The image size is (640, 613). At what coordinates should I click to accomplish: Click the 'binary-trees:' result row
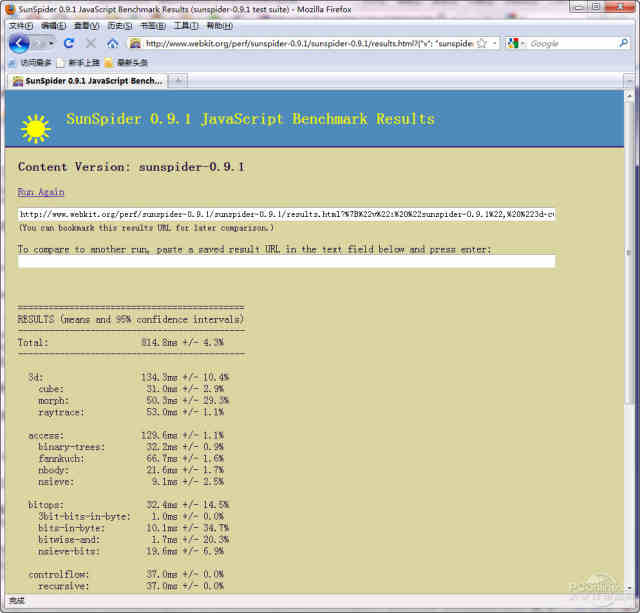tap(131, 446)
